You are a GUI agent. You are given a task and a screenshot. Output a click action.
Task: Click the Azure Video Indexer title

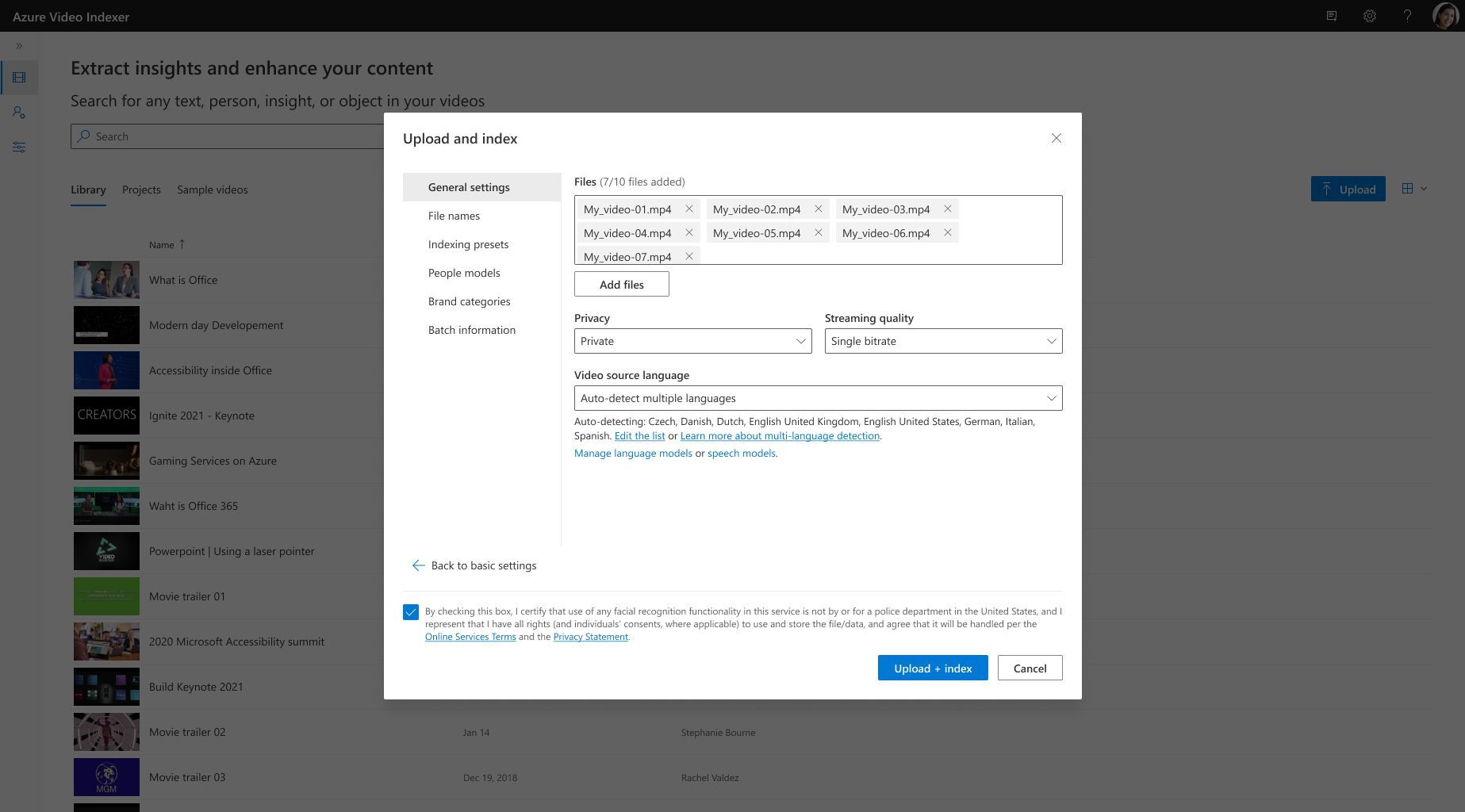coord(71,17)
